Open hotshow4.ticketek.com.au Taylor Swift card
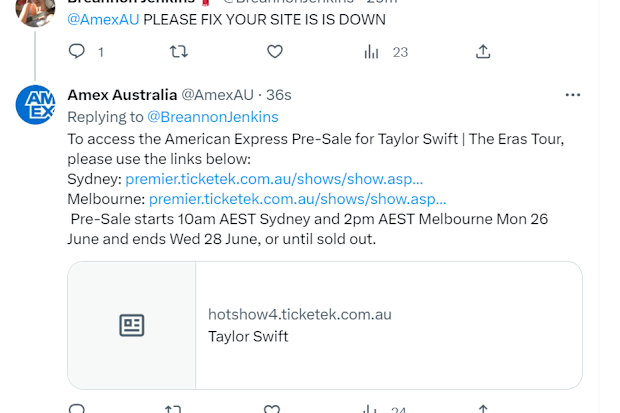 click(325, 325)
